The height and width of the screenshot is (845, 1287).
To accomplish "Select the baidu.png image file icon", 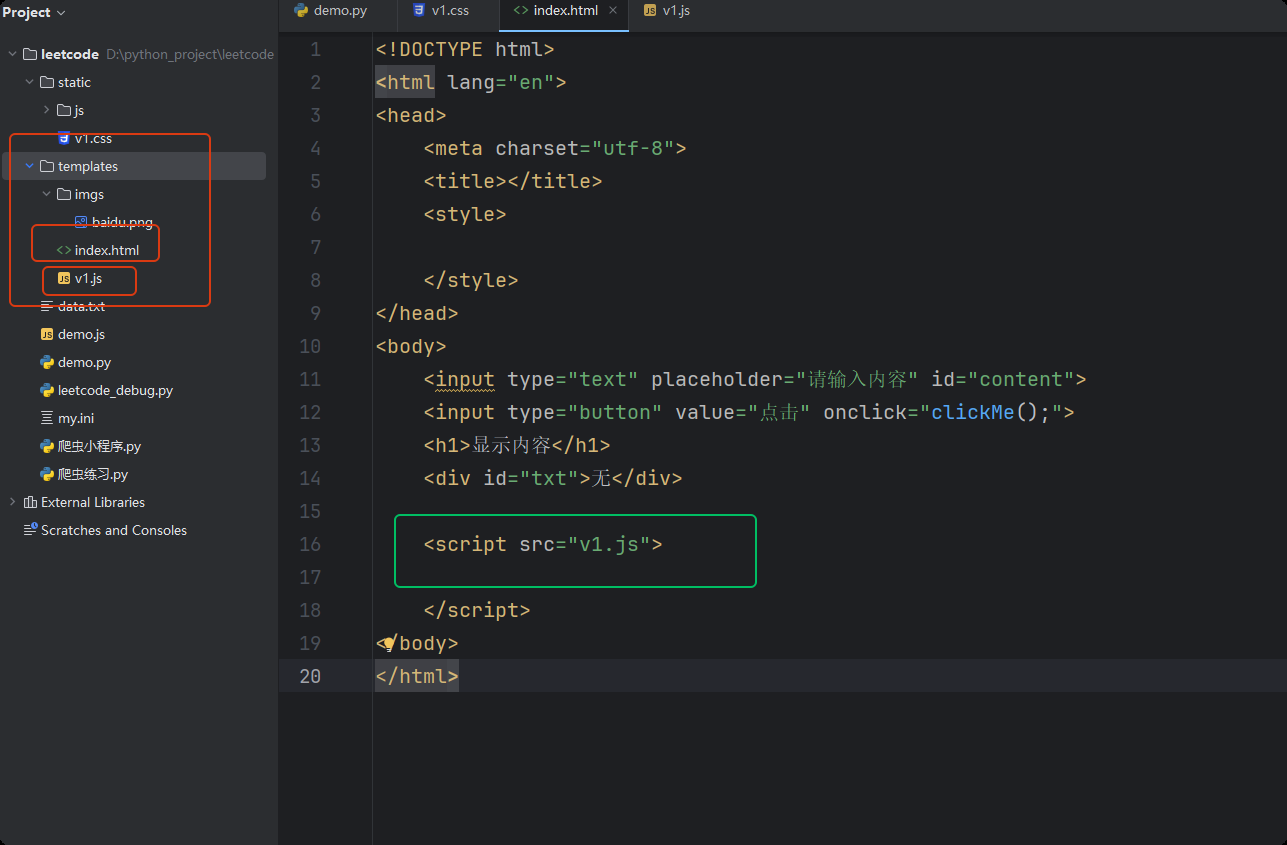I will pyautogui.click(x=81, y=222).
